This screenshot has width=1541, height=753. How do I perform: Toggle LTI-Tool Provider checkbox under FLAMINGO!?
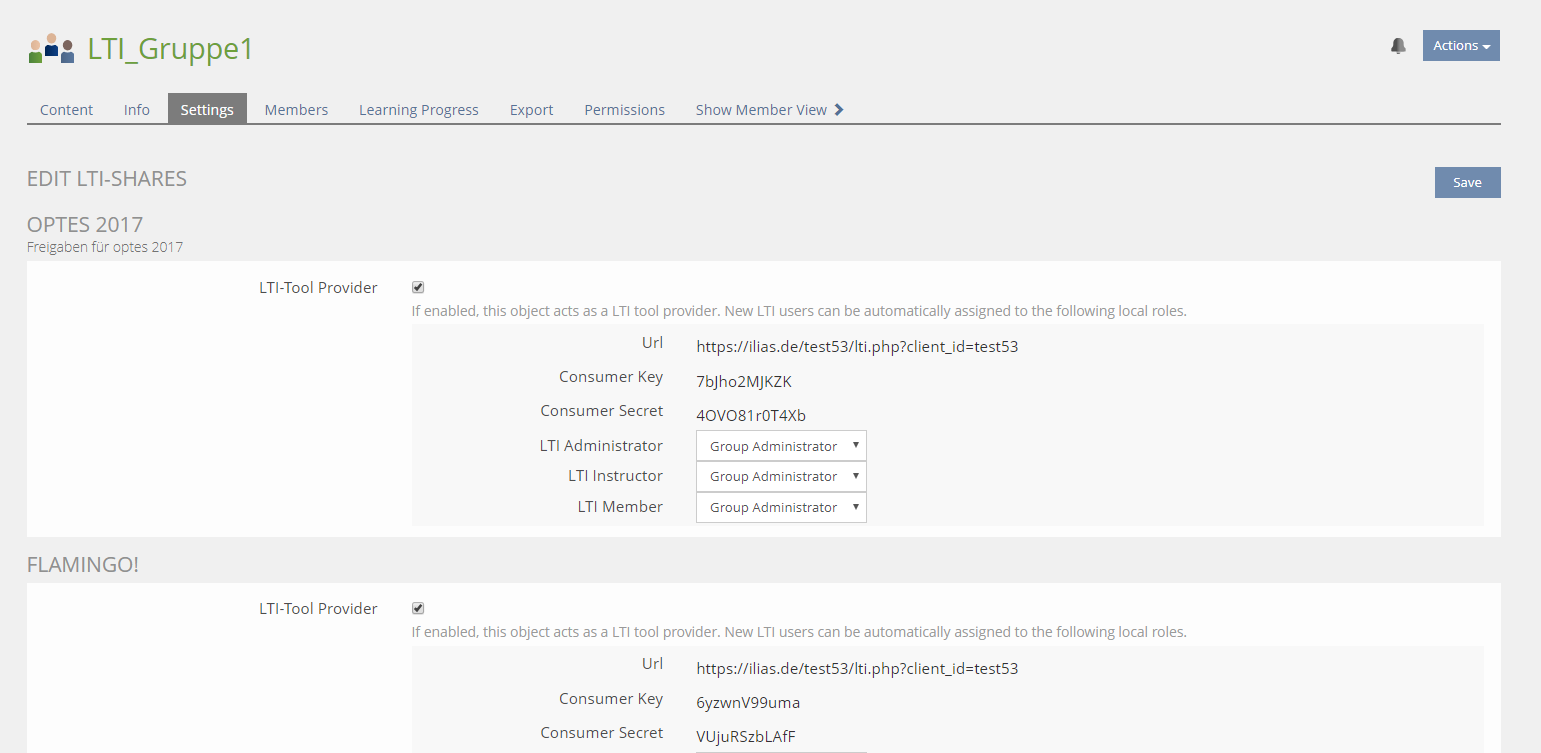click(x=418, y=608)
